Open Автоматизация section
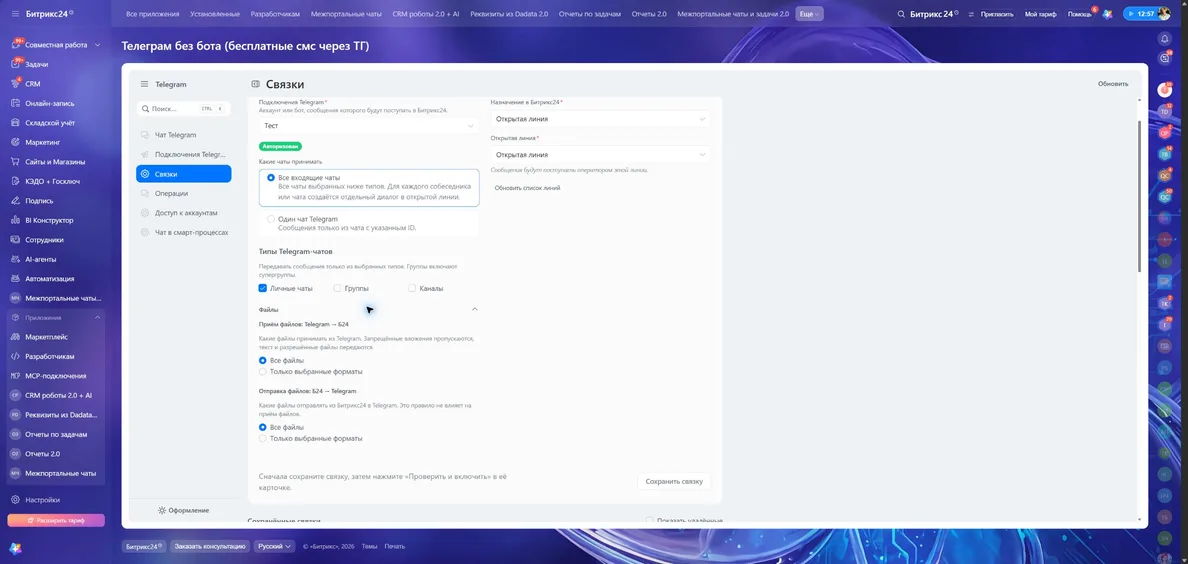Viewport: 1188px width, 564px height. pyautogui.click(x=49, y=279)
